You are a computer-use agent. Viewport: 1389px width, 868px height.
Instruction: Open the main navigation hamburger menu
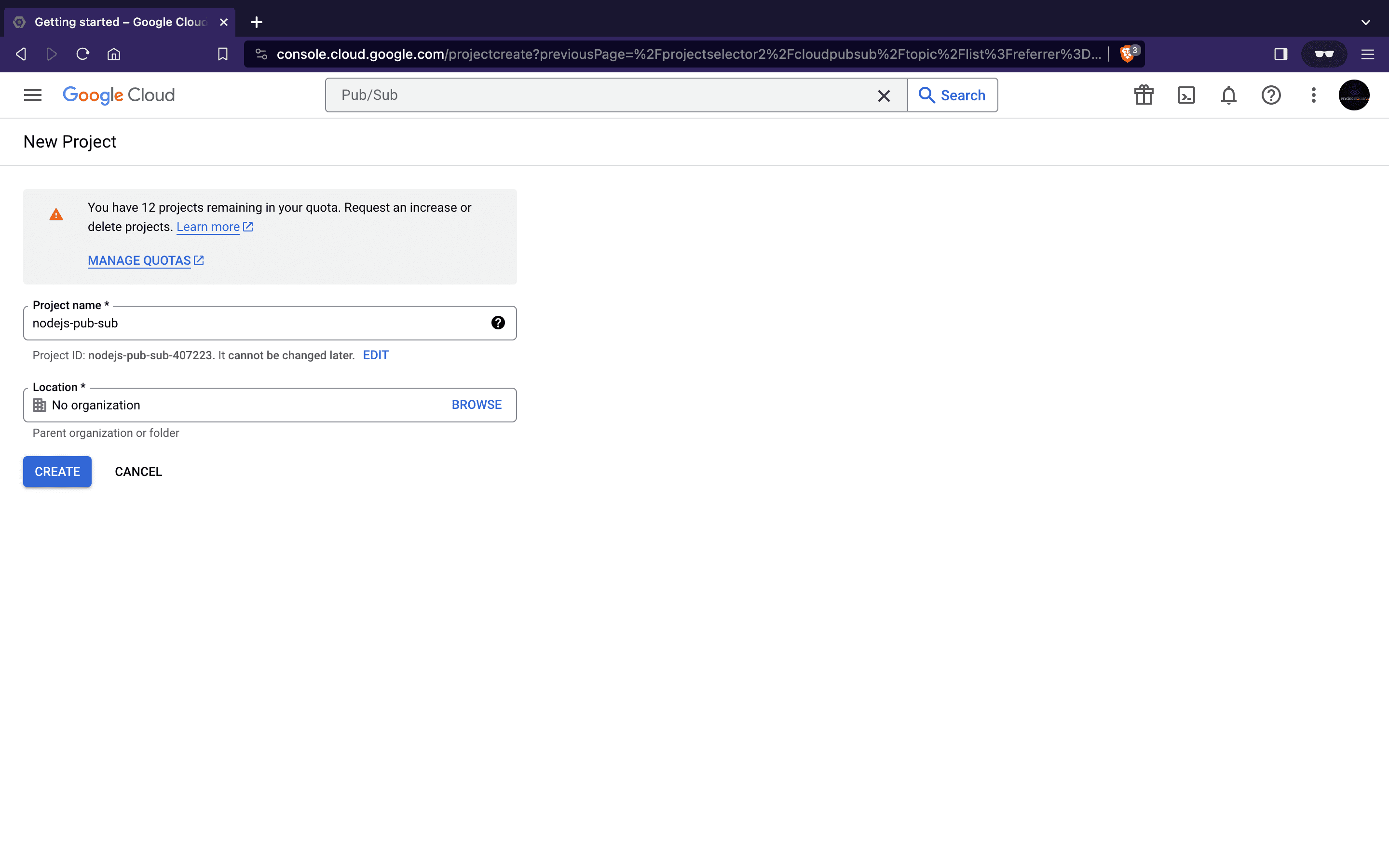[34, 95]
